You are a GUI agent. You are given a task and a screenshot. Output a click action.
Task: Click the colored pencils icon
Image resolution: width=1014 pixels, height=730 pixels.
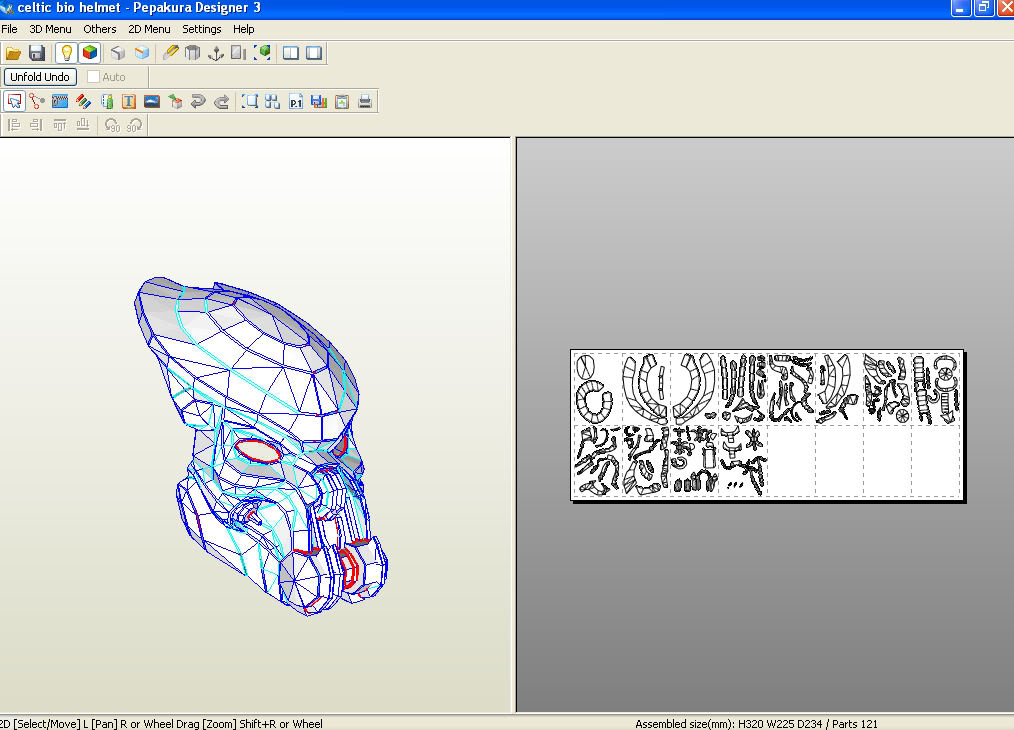(x=83, y=102)
